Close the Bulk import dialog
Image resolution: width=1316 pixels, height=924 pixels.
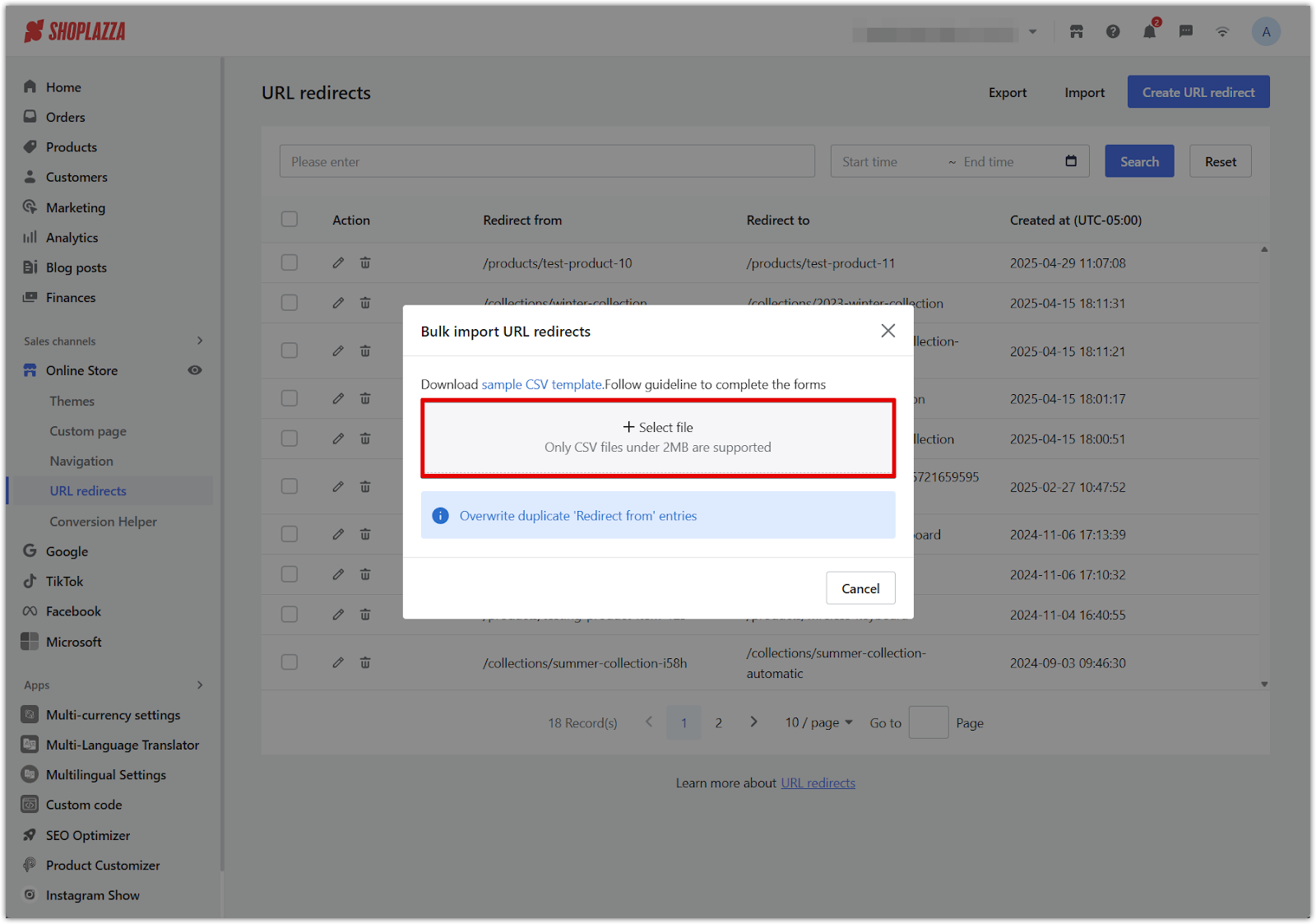887,331
